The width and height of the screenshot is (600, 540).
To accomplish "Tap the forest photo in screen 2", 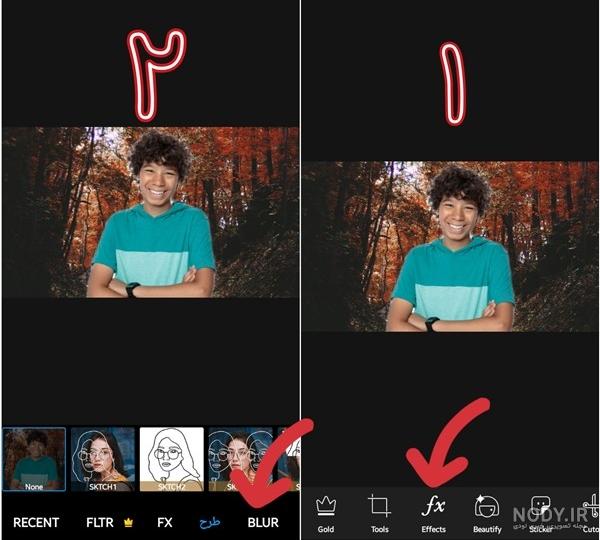I will click(151, 212).
